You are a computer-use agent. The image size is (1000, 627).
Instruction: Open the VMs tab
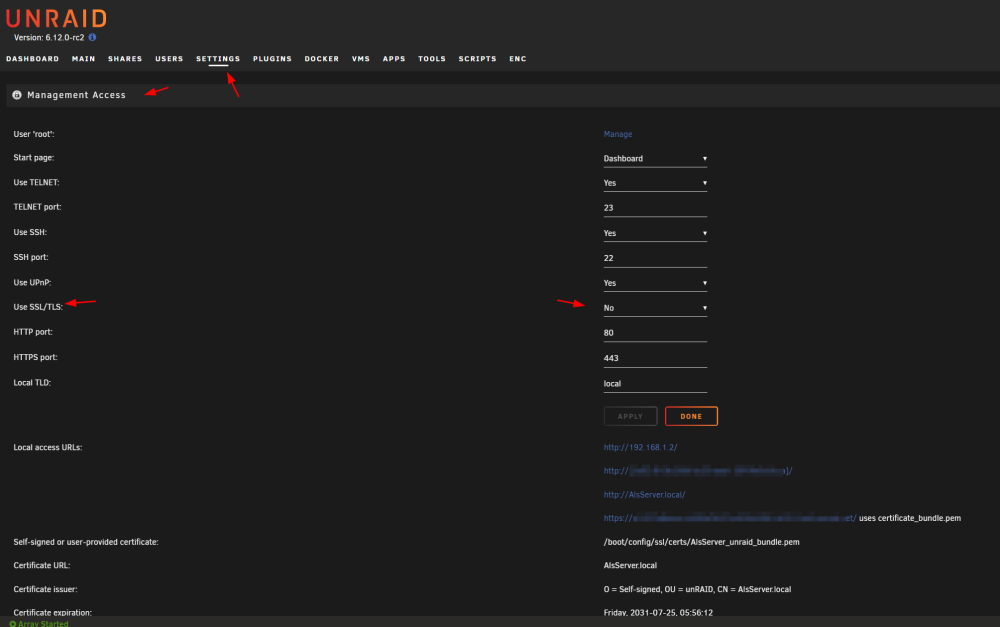(361, 59)
